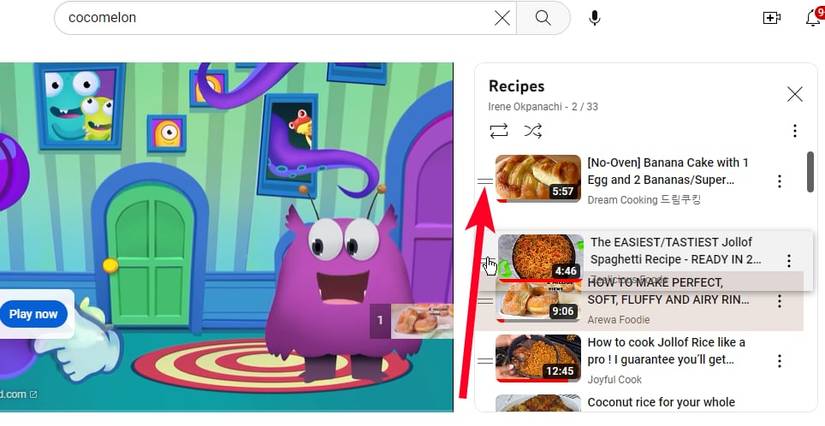The width and height of the screenshot is (825, 426).
Task: Click the Recipes playlist title
Action: pyautogui.click(x=516, y=86)
